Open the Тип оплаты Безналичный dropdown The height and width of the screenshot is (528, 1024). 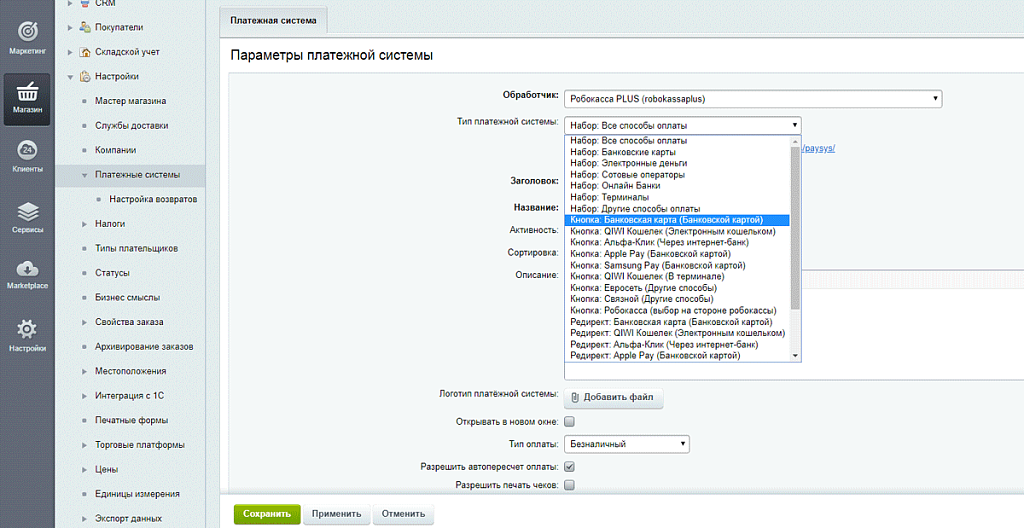[x=627, y=444]
